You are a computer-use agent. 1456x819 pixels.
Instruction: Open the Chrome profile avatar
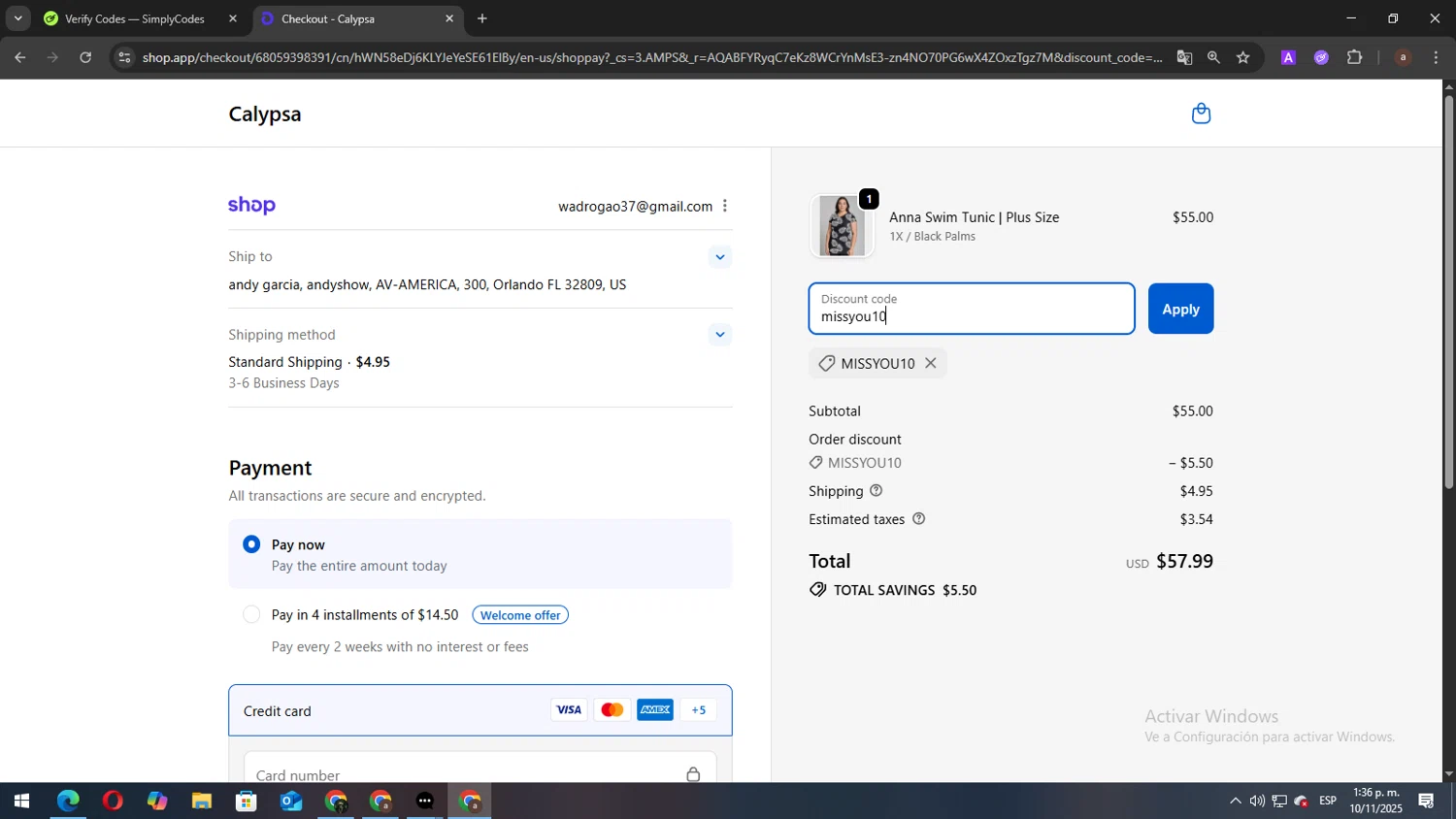pos(1403,57)
